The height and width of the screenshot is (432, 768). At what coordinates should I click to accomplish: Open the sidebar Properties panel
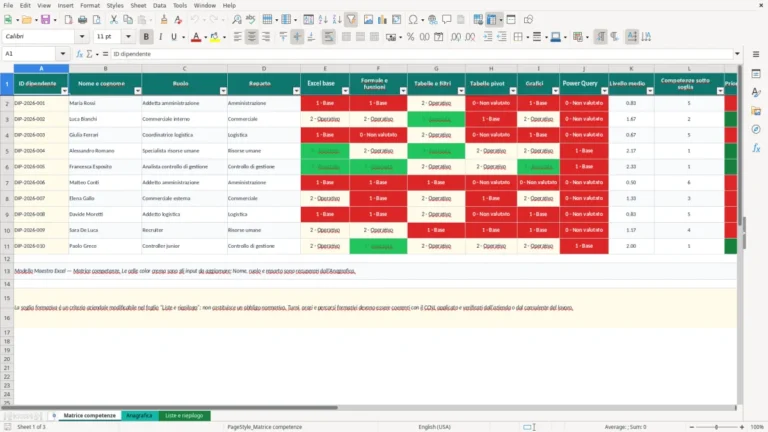756,73
